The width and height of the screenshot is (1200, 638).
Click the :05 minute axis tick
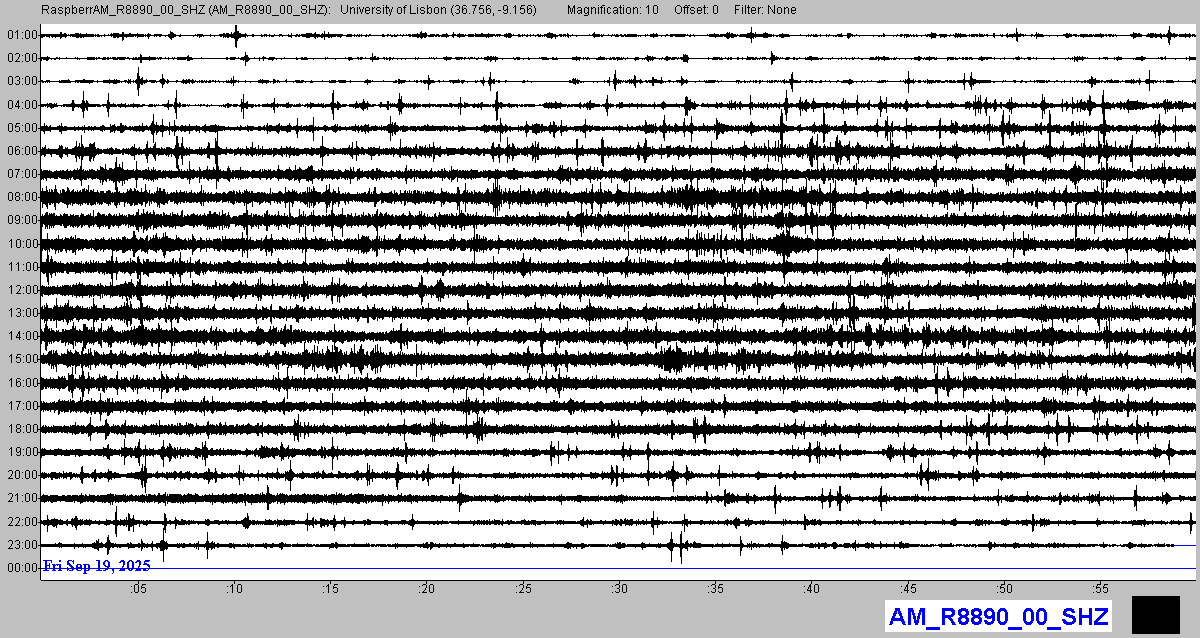(138, 589)
